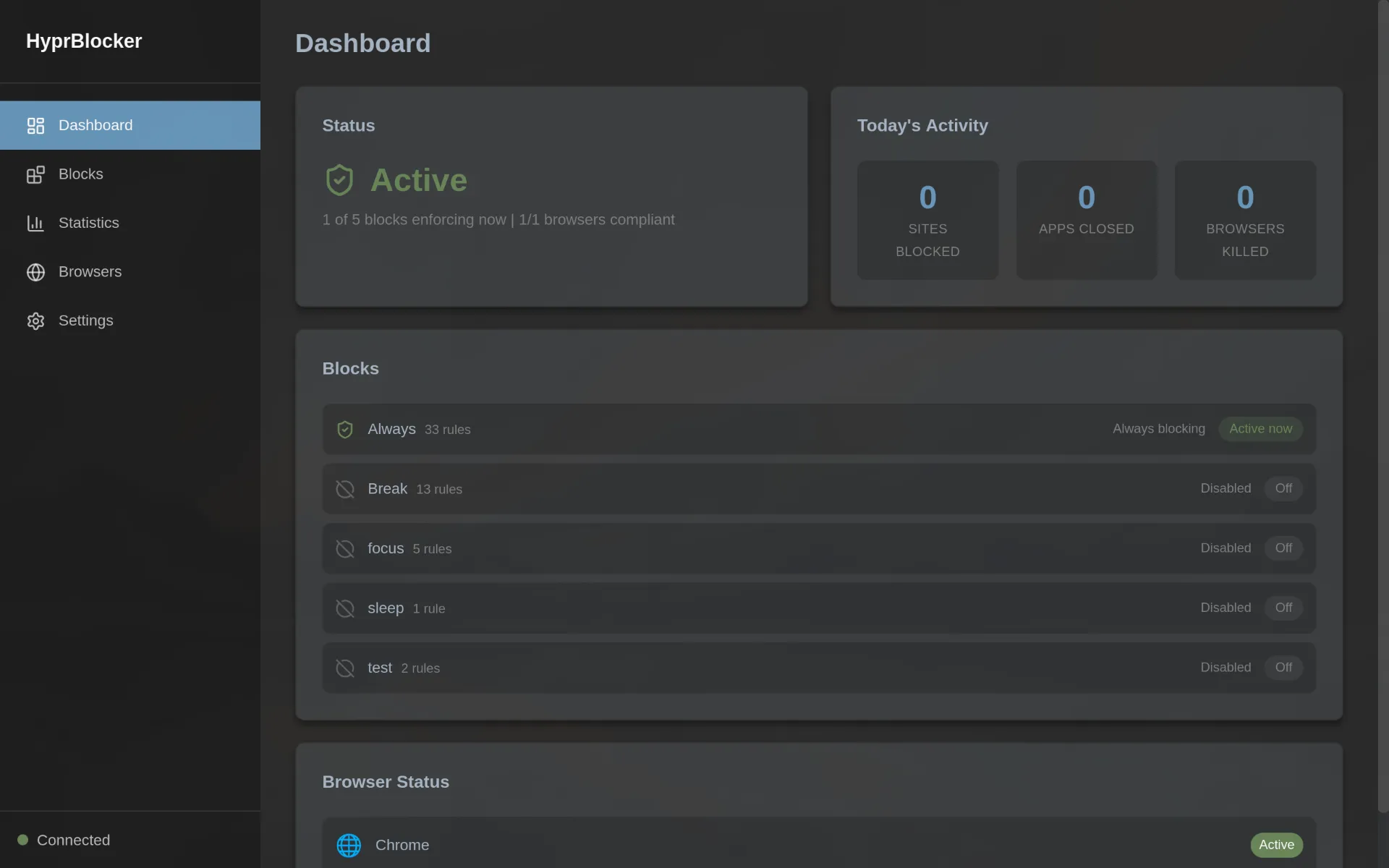Click the HyprBlocker app title
Screen dimensions: 1389x868
click(84, 41)
